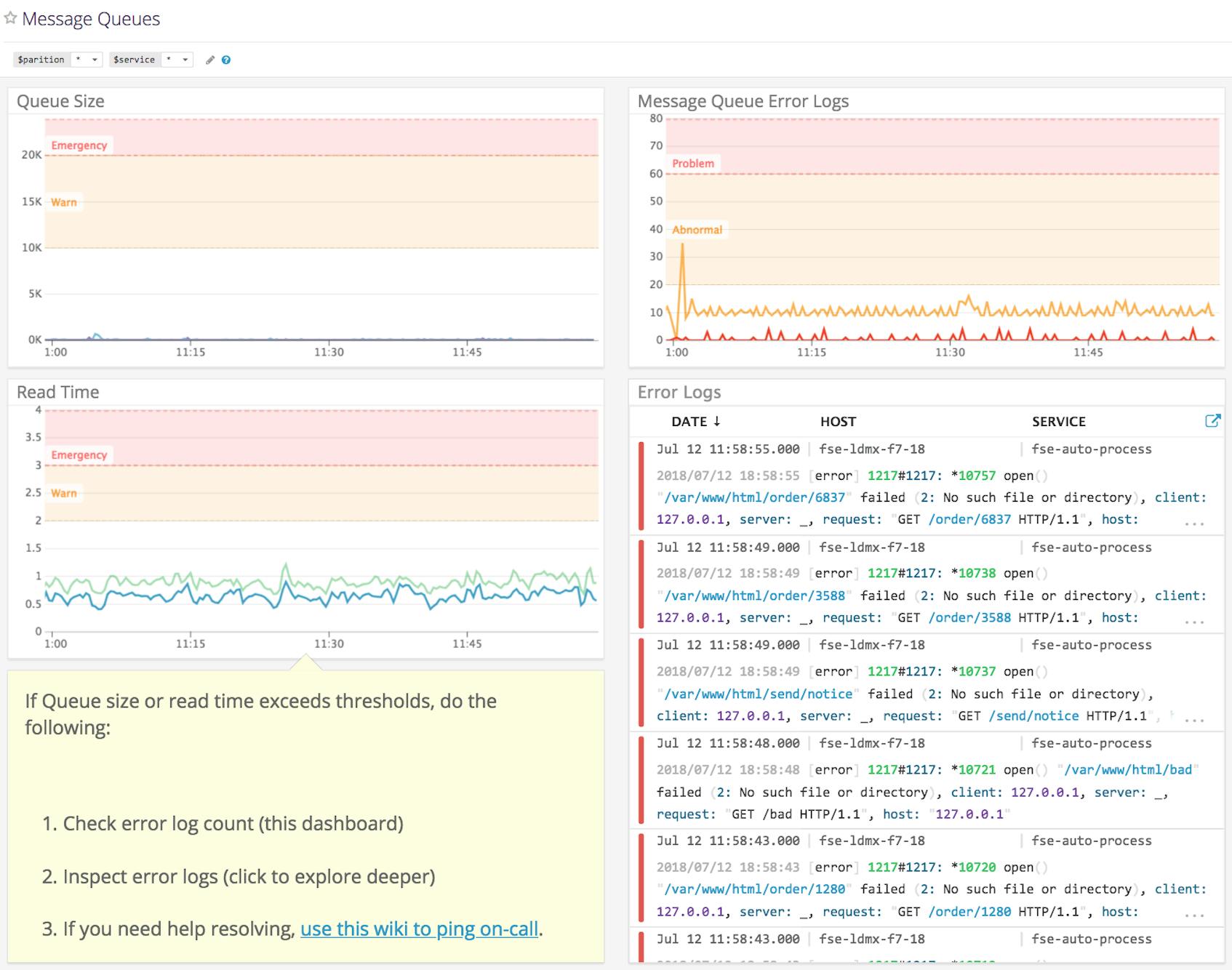Viewport: 1232px width, 970px height.
Task: Click the red severity bar on the first log entry
Action: coord(641,484)
